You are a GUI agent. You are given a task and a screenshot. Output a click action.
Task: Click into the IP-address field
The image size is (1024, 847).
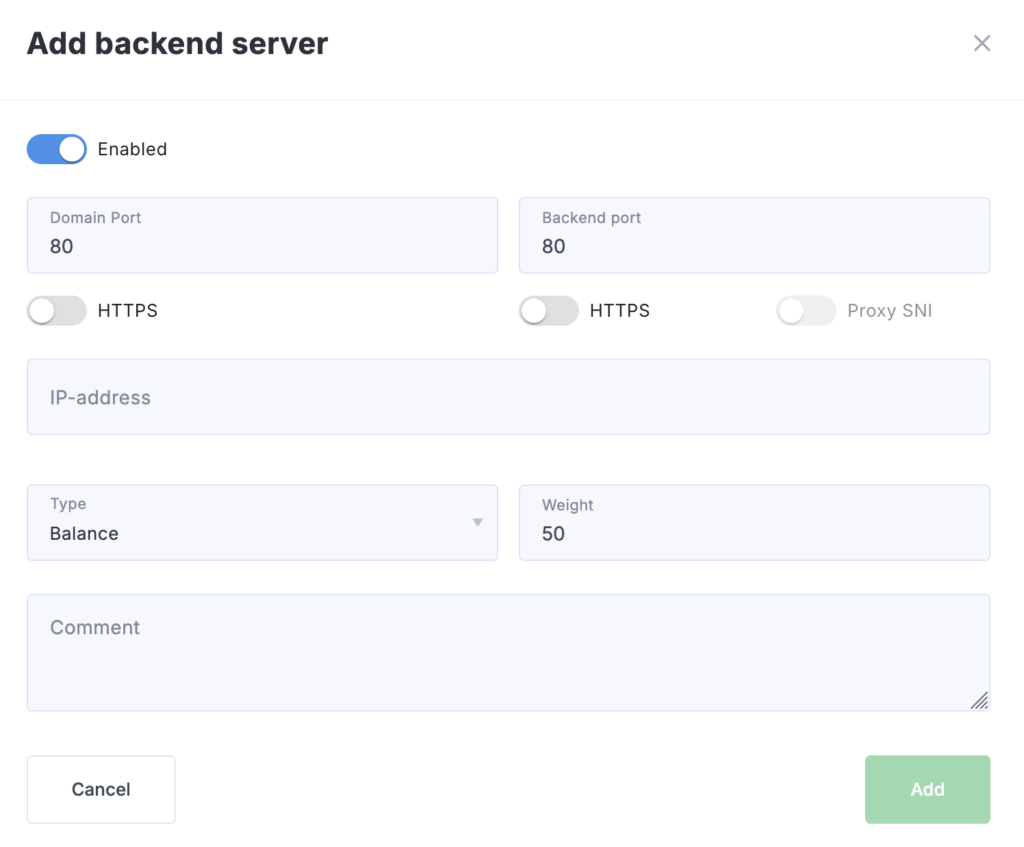[x=508, y=397]
